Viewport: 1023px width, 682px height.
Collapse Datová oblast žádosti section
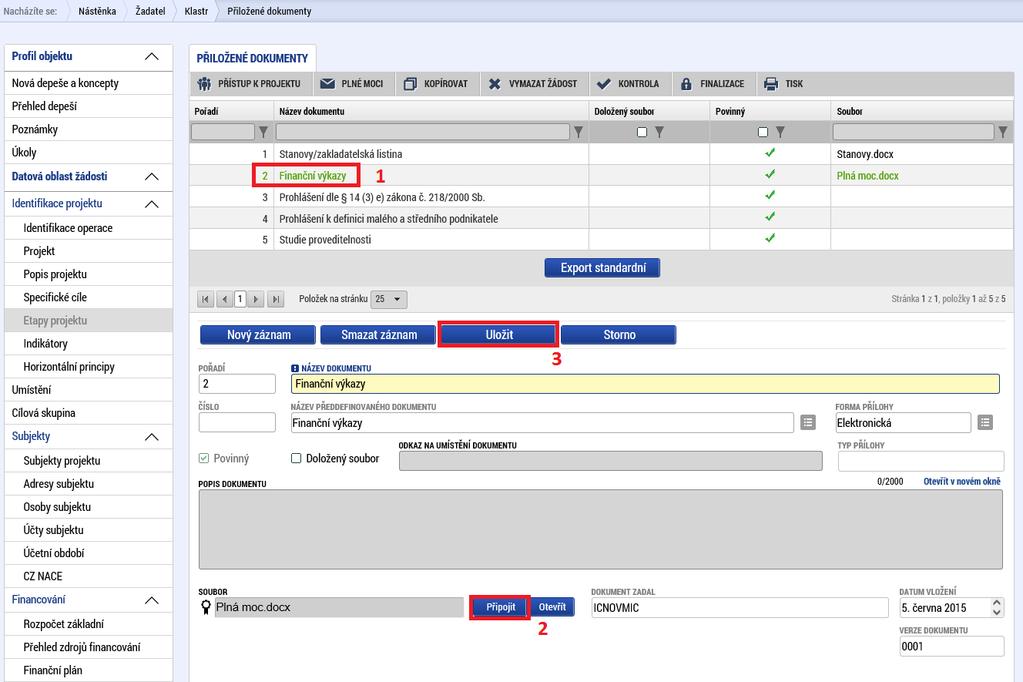pos(151,177)
